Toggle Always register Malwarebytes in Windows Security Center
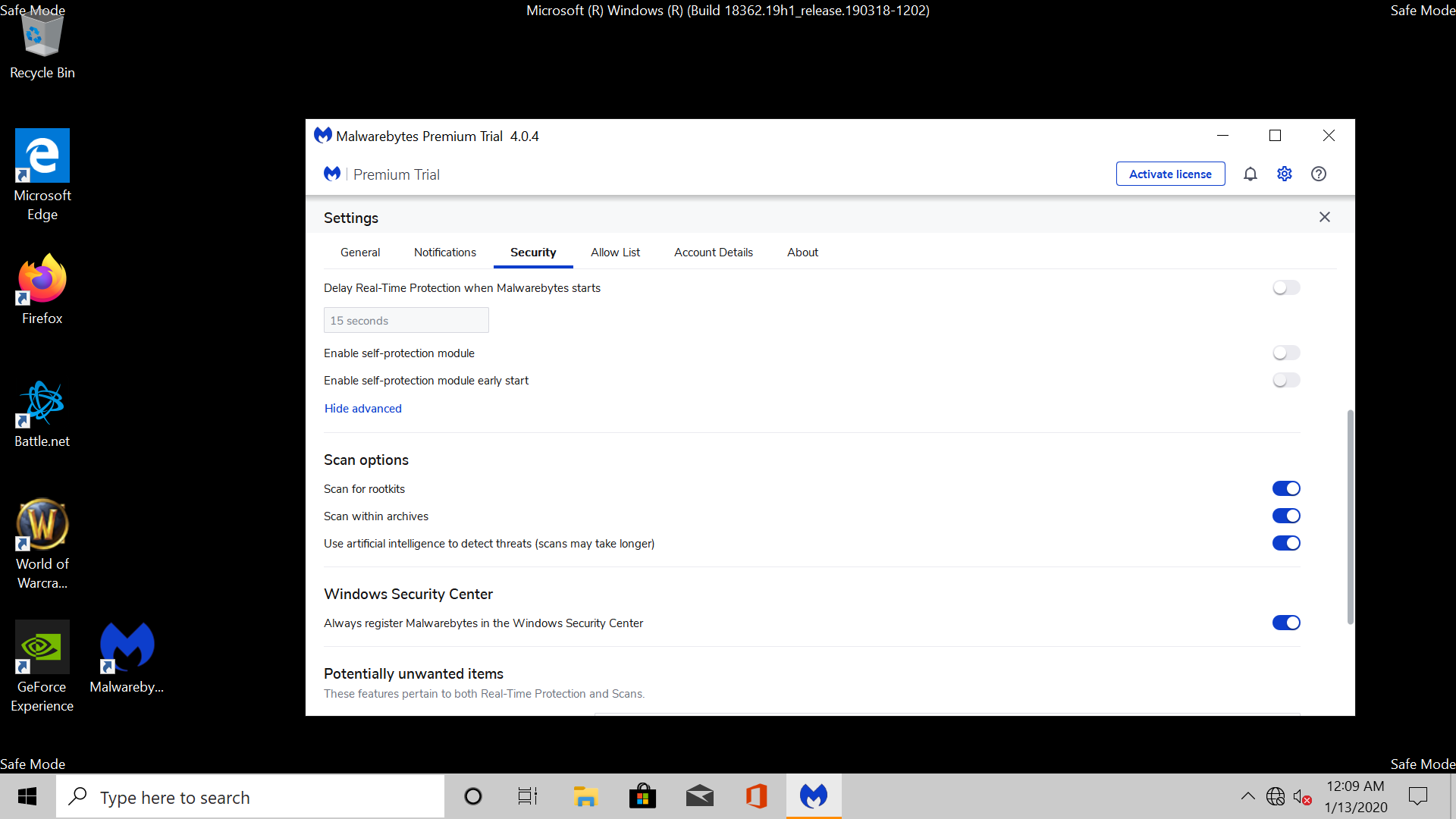The height and width of the screenshot is (819, 1456). (x=1285, y=622)
